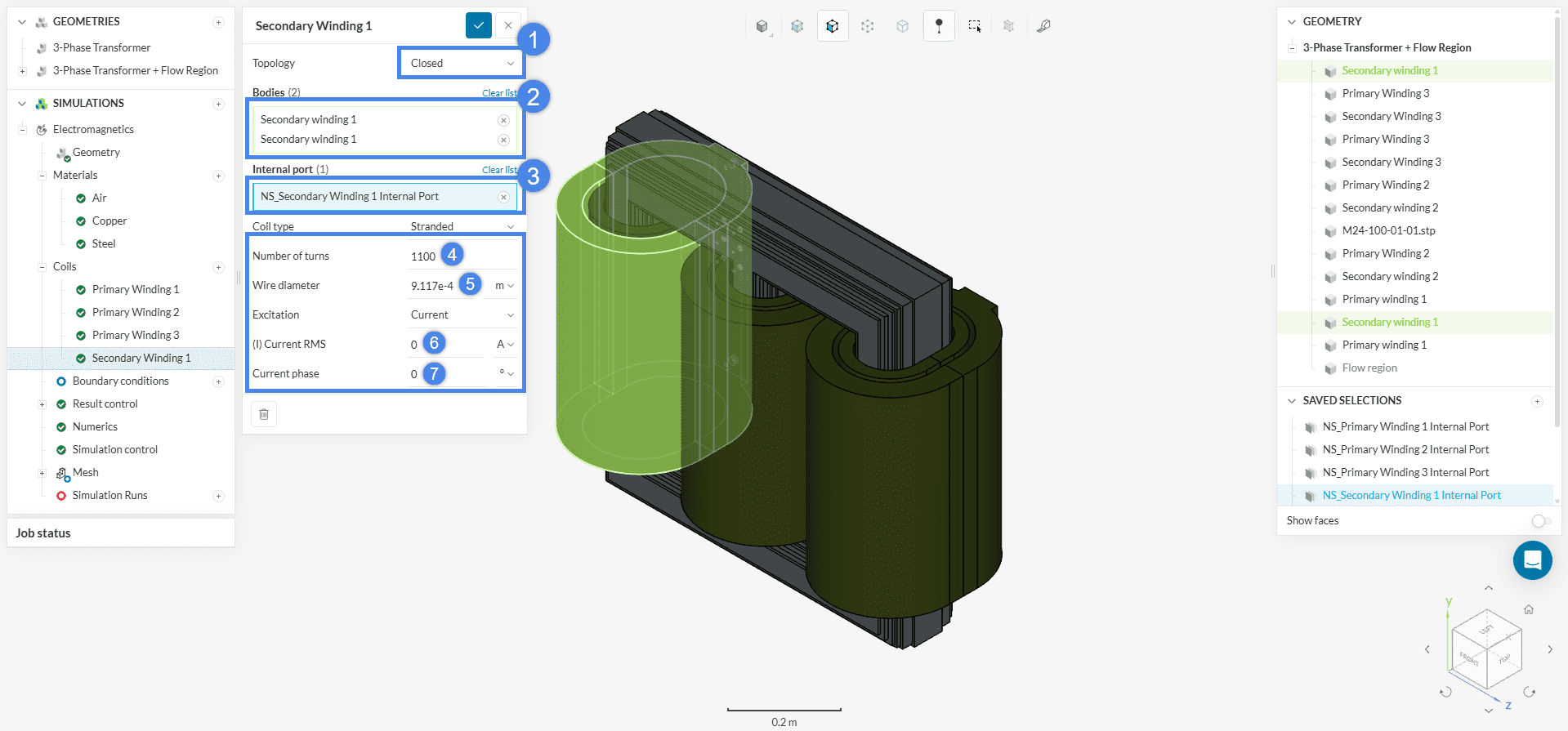Open the solid cube render mode menu
Image resolution: width=1568 pixels, height=731 pixels.
click(x=762, y=26)
